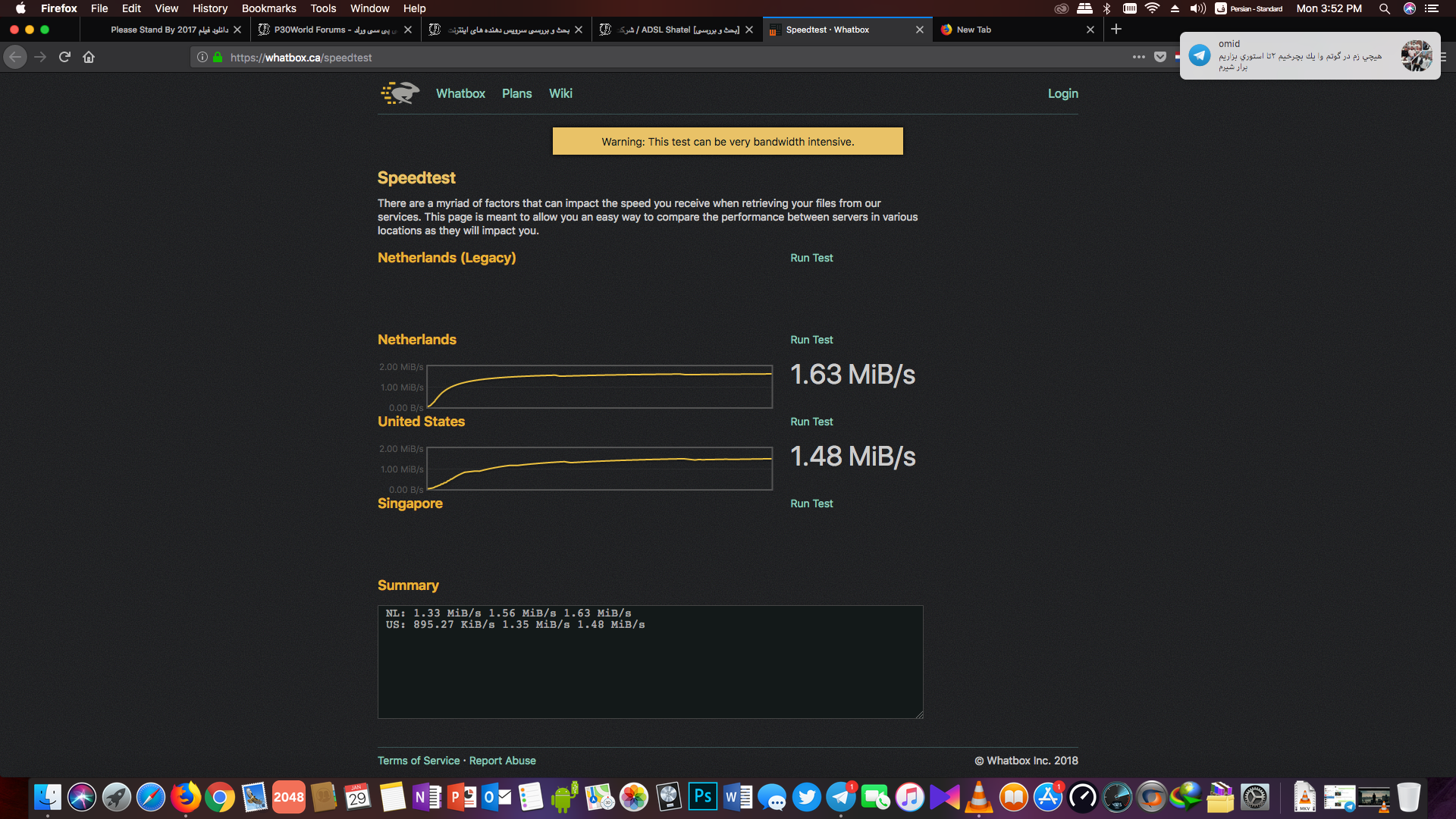
Task: Click the Whatbox logo
Action: point(400,93)
